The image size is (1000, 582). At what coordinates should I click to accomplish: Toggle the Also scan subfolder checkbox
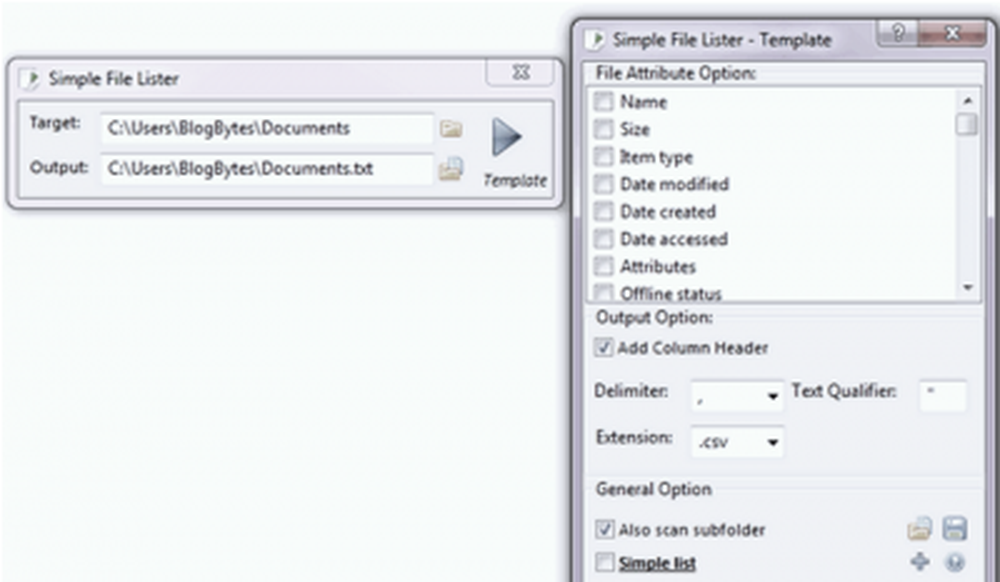click(604, 529)
